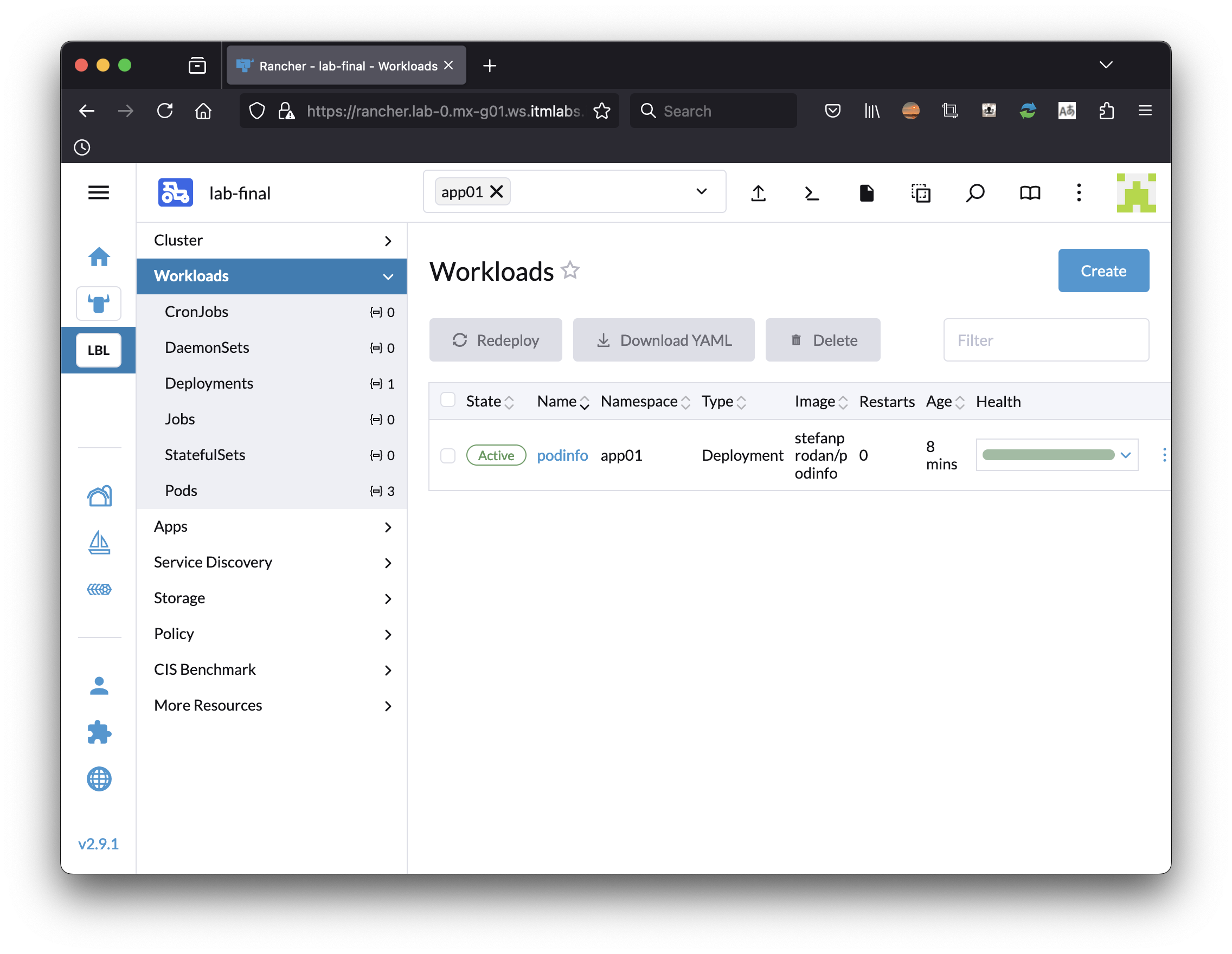The width and height of the screenshot is (1232, 954).
Task: Open Deployments in the sidebar
Action: tap(271, 383)
